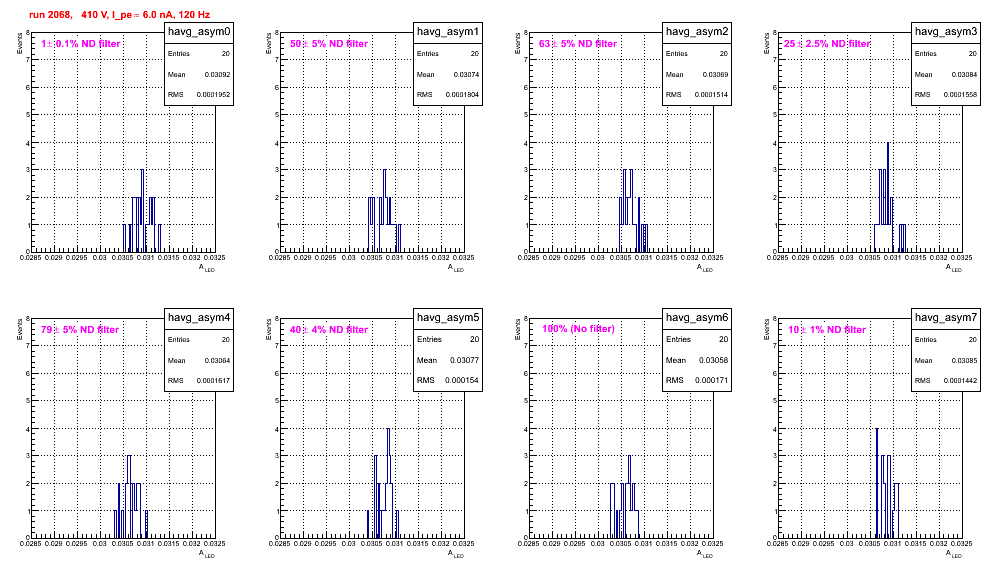This screenshot has width=996, height=572.
Task: Click the blue histogram bars in havg_asym0 plot
Action: [142, 210]
